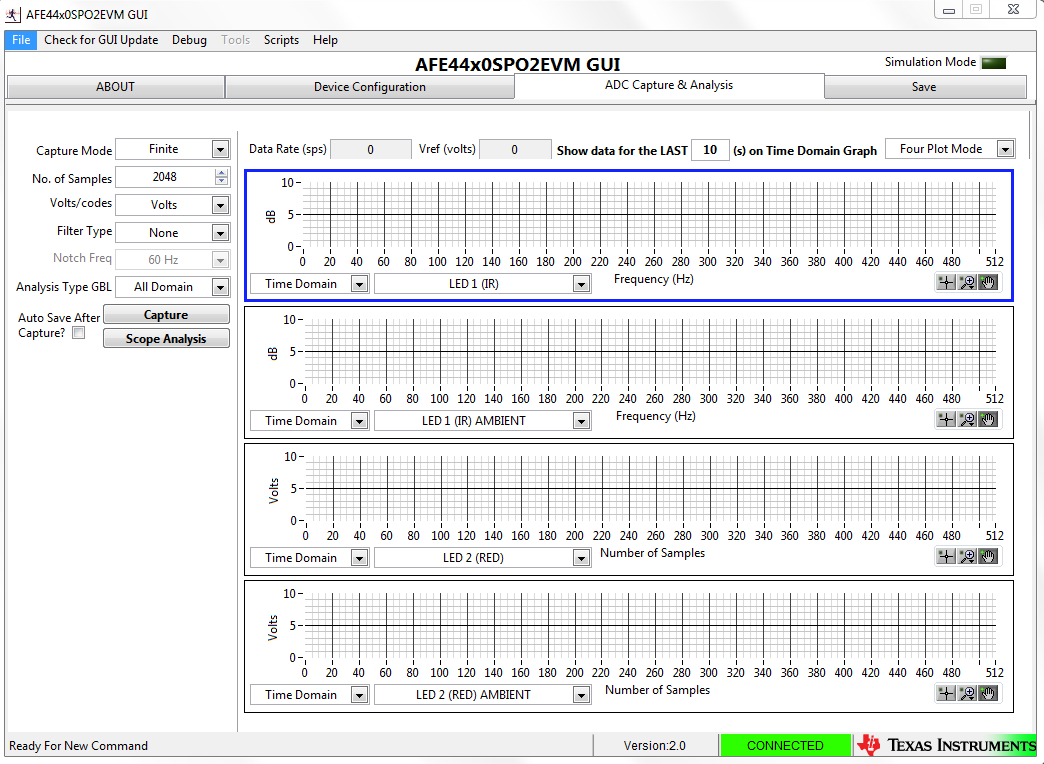Click the Simulation Mode indicator light
This screenshot has height=764, width=1044.
pos(993,63)
